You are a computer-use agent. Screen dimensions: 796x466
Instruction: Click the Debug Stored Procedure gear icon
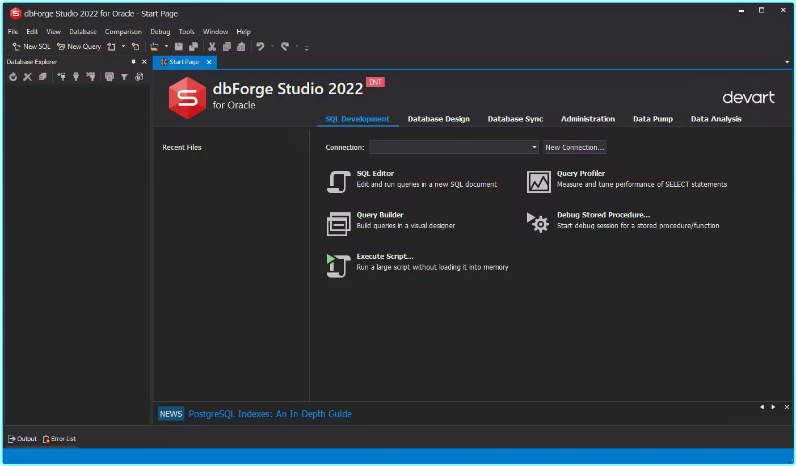538,223
